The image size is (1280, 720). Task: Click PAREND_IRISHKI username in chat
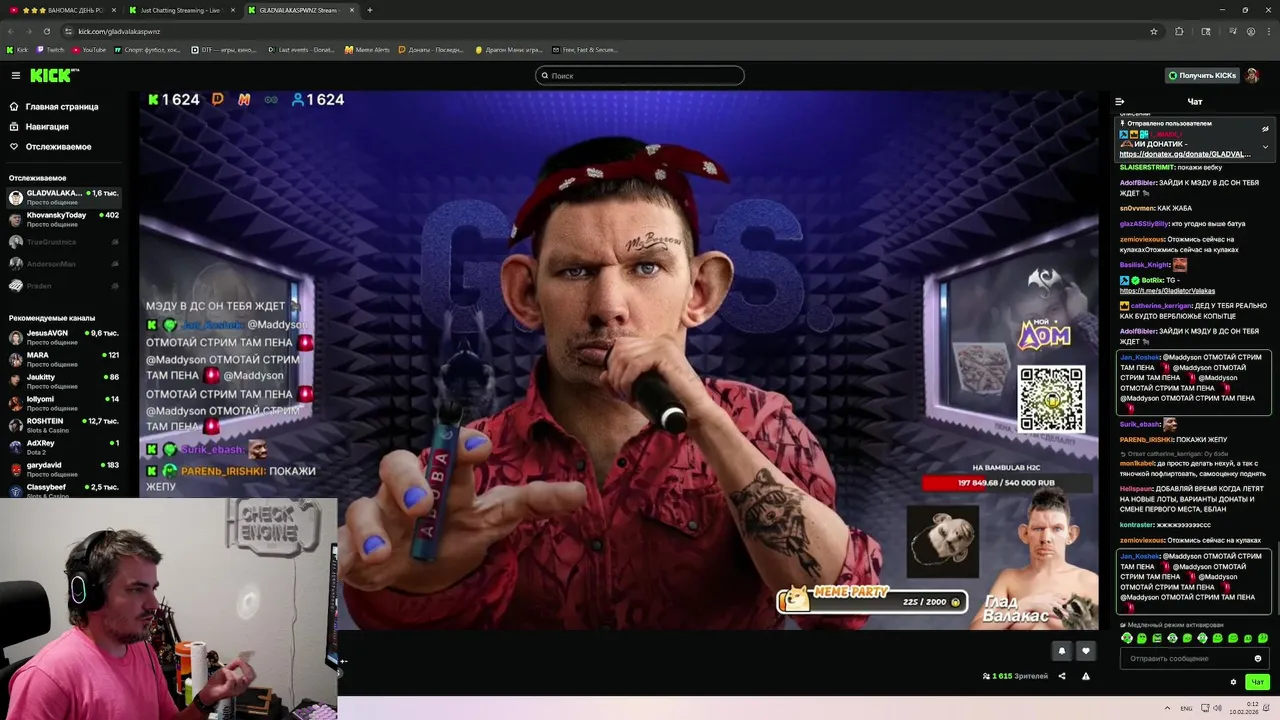(1146, 440)
